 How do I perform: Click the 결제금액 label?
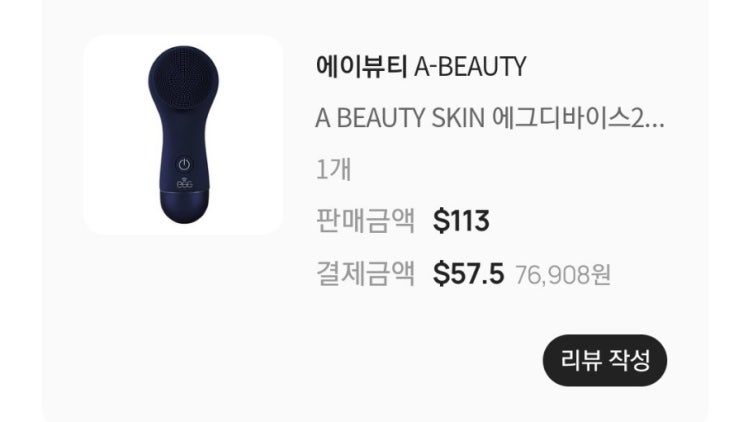tap(365, 273)
